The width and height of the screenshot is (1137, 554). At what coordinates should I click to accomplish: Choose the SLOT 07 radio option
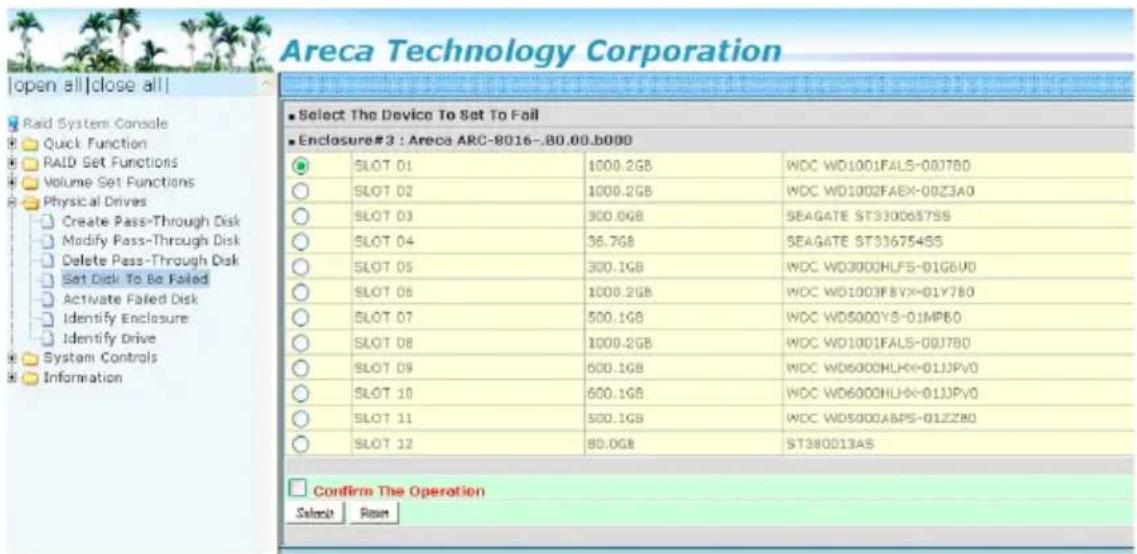pyautogui.click(x=300, y=317)
